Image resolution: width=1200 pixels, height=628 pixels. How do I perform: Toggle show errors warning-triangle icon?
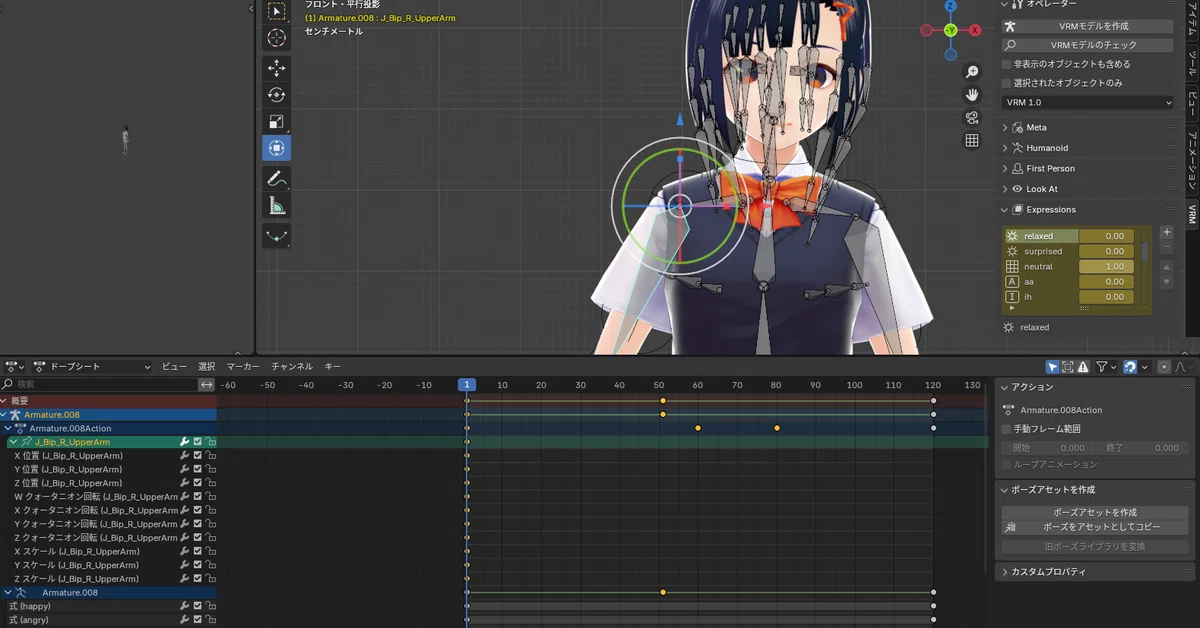(1083, 367)
